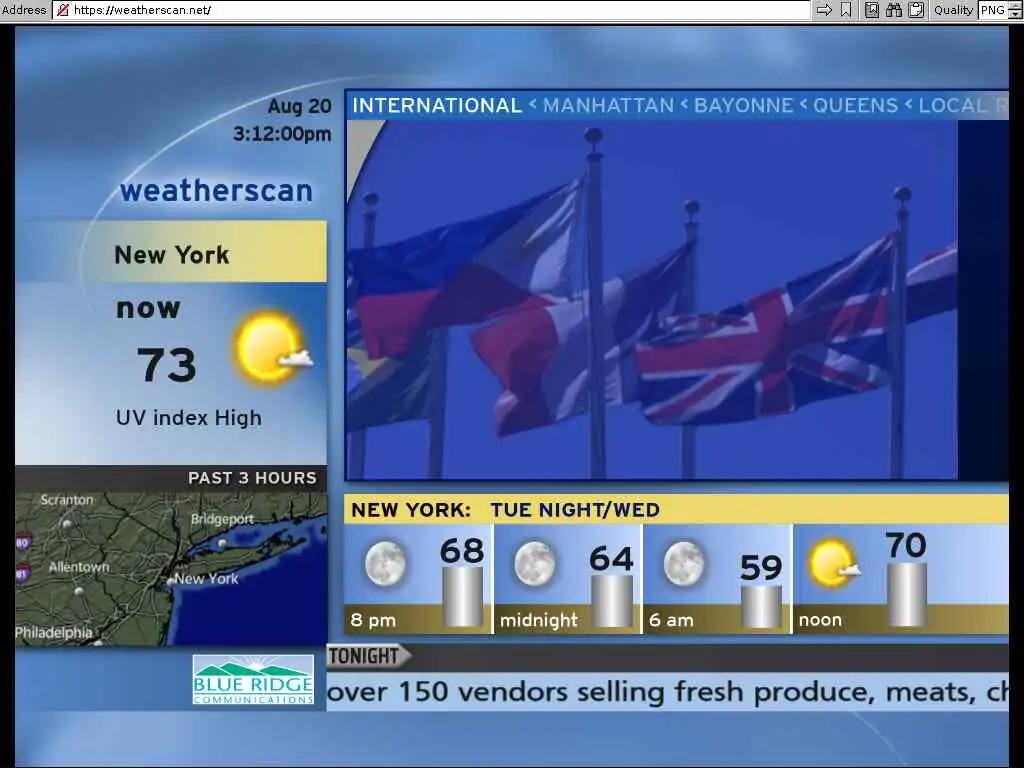Click the Quality stepper down arrow
Screen dimensions: 1024x768
(x=1016, y=14)
